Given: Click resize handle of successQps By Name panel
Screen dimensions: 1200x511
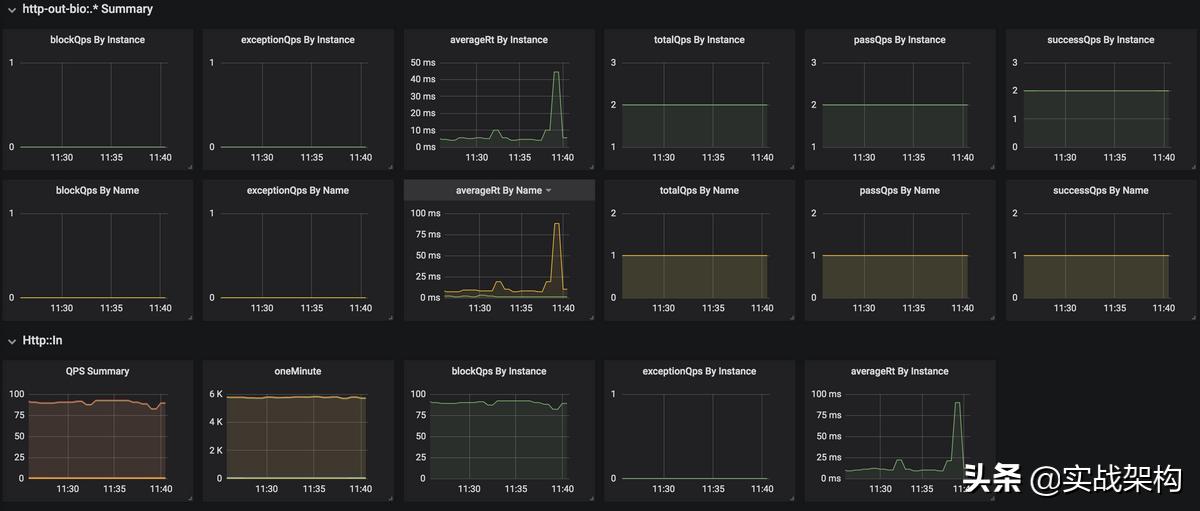Looking at the screenshot, I should [1191, 317].
